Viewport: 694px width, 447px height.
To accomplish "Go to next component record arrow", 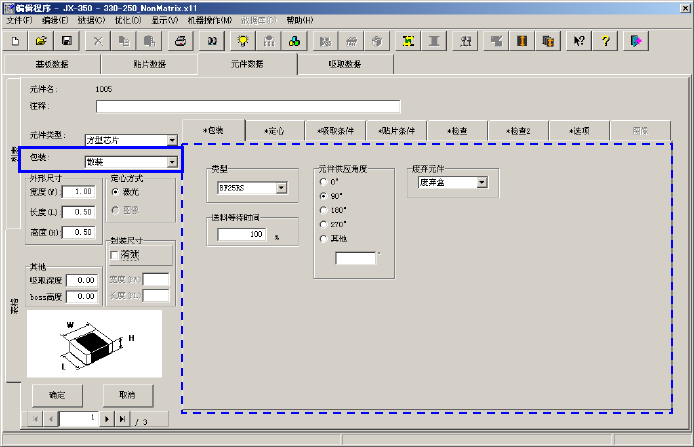I will (107, 418).
